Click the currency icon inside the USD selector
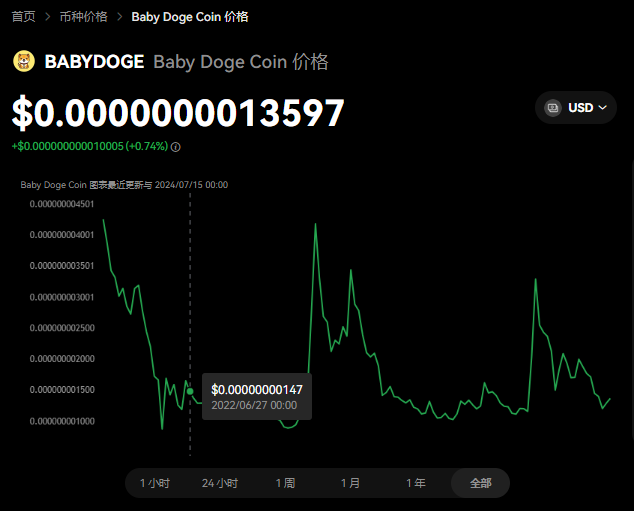This screenshot has width=634, height=511. [x=553, y=107]
